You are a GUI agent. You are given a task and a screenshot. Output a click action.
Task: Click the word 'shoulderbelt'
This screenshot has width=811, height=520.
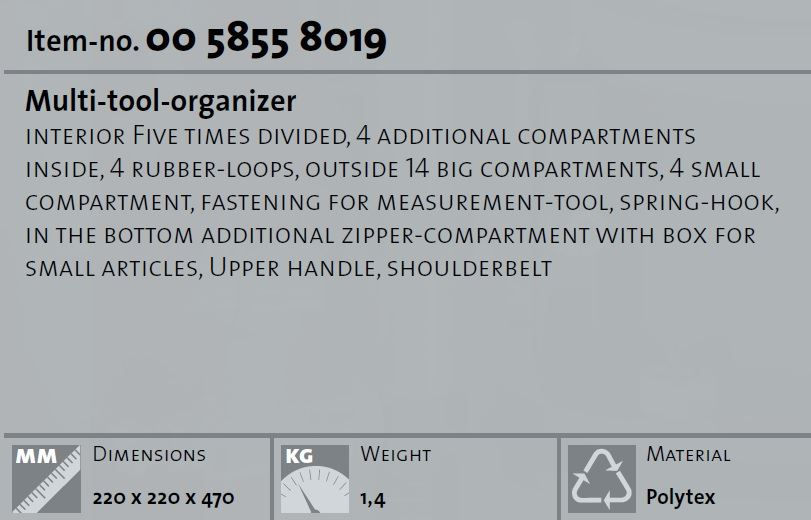(470, 269)
